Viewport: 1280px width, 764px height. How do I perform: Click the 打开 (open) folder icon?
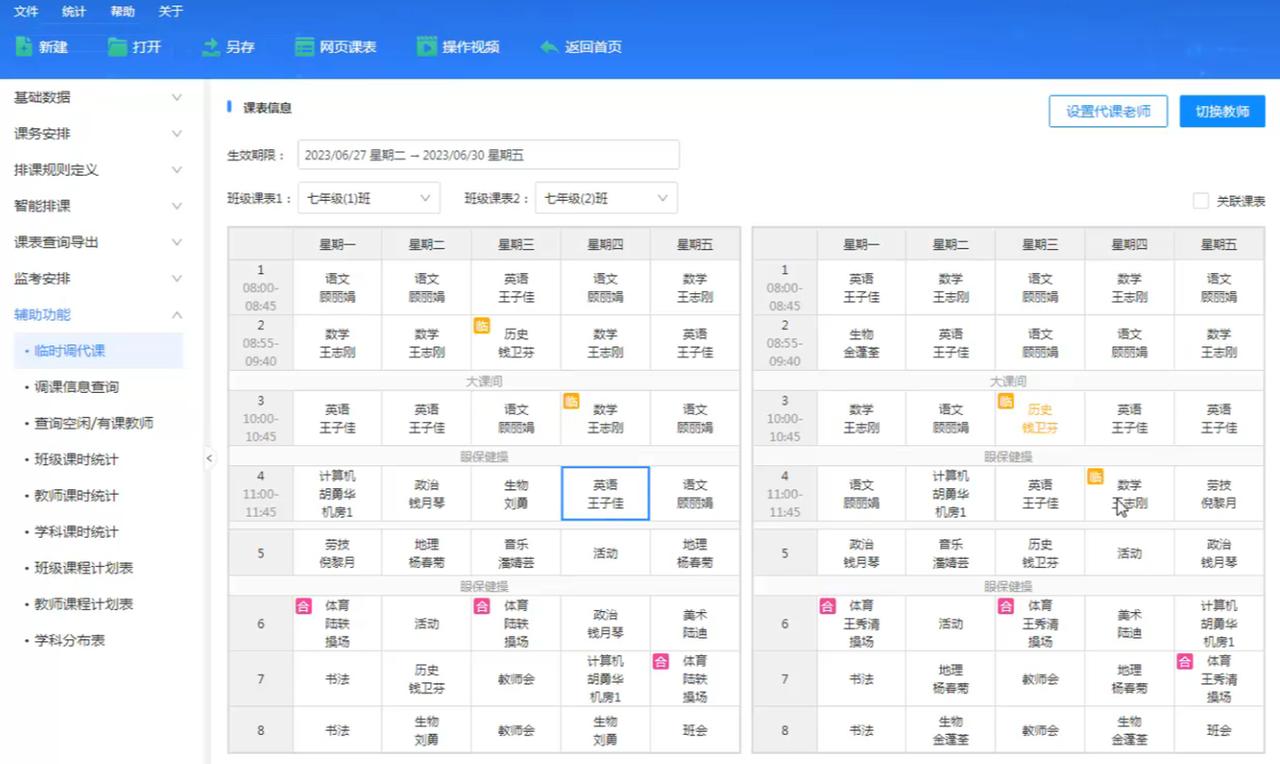coord(117,46)
